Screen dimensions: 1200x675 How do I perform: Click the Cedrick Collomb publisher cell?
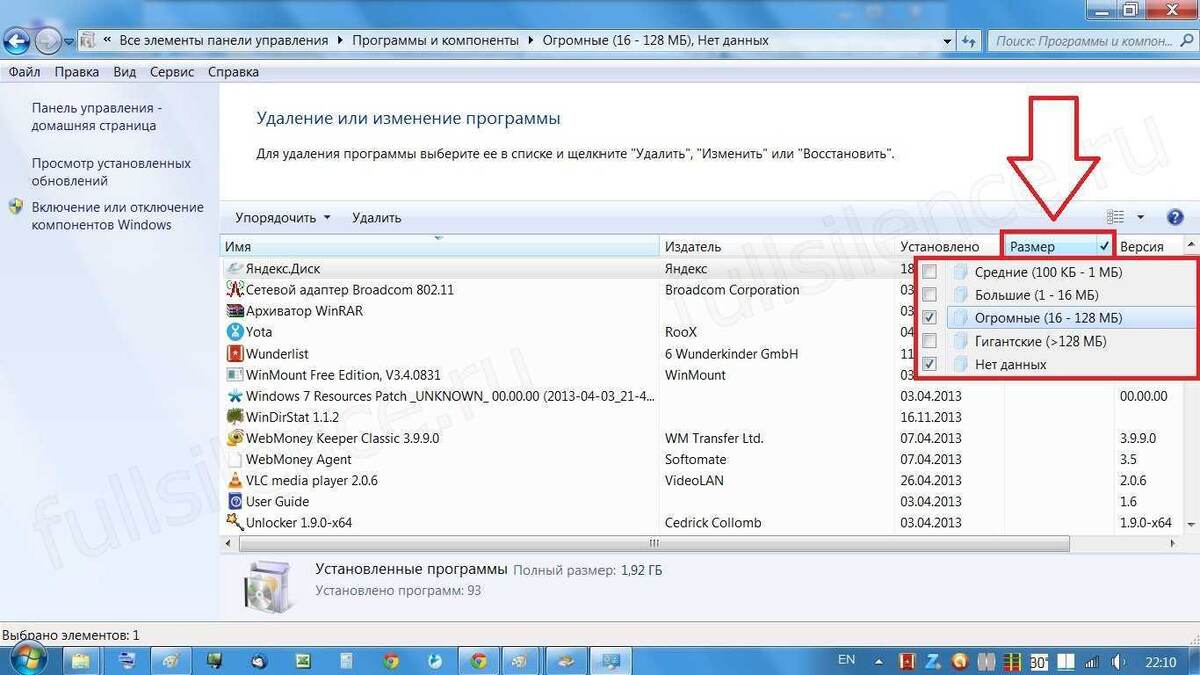713,522
